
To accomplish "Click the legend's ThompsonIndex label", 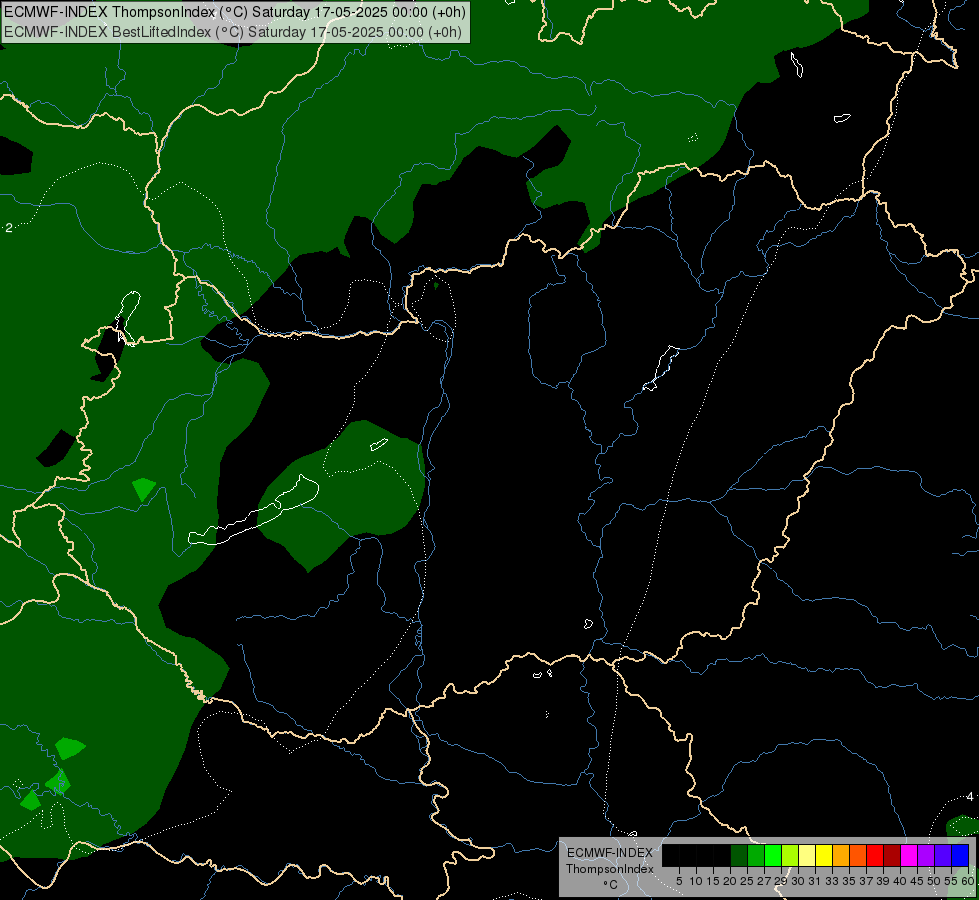I will pos(610,869).
